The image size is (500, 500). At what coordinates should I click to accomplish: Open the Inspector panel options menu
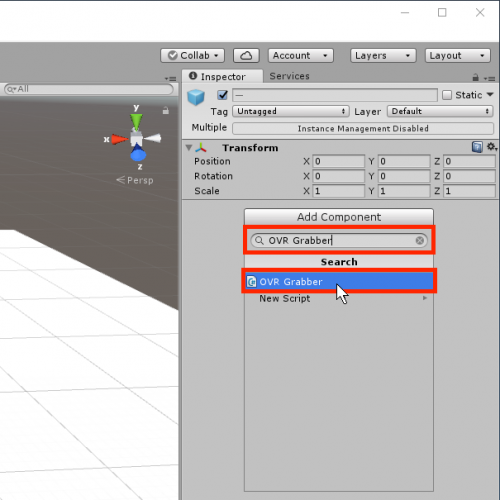tap(489, 78)
